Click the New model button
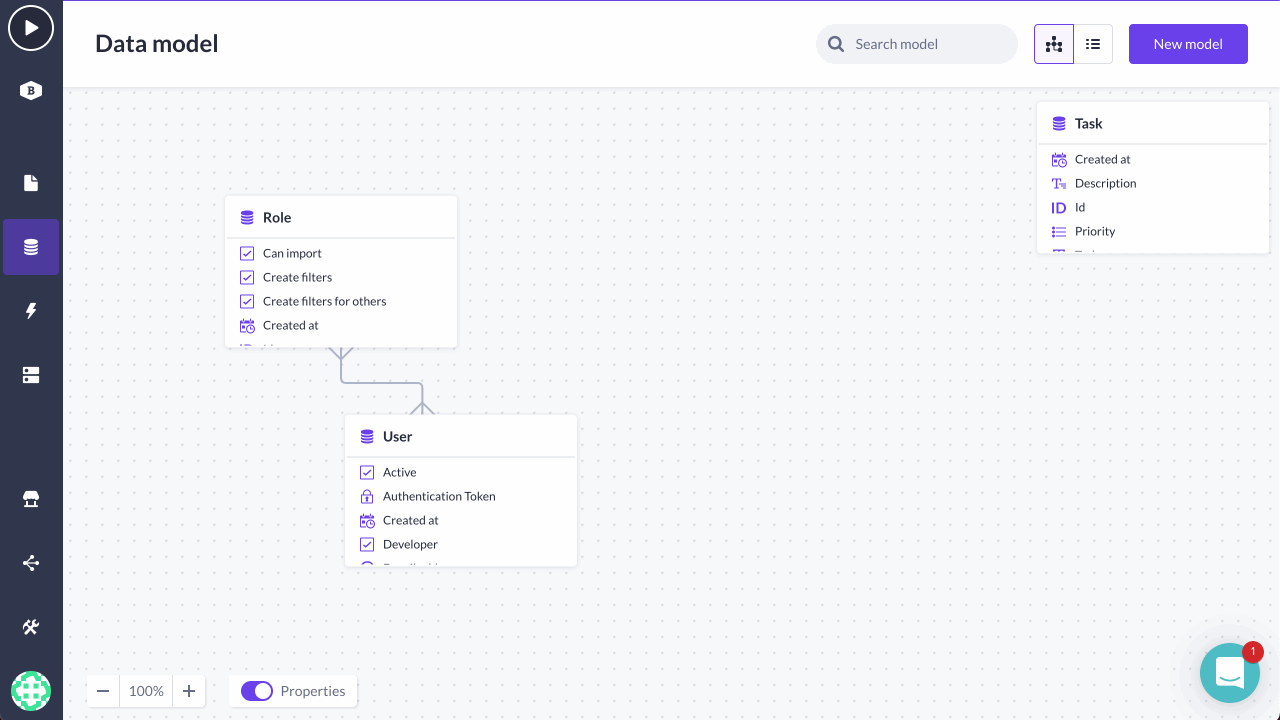This screenshot has height=720, width=1280. click(1188, 43)
